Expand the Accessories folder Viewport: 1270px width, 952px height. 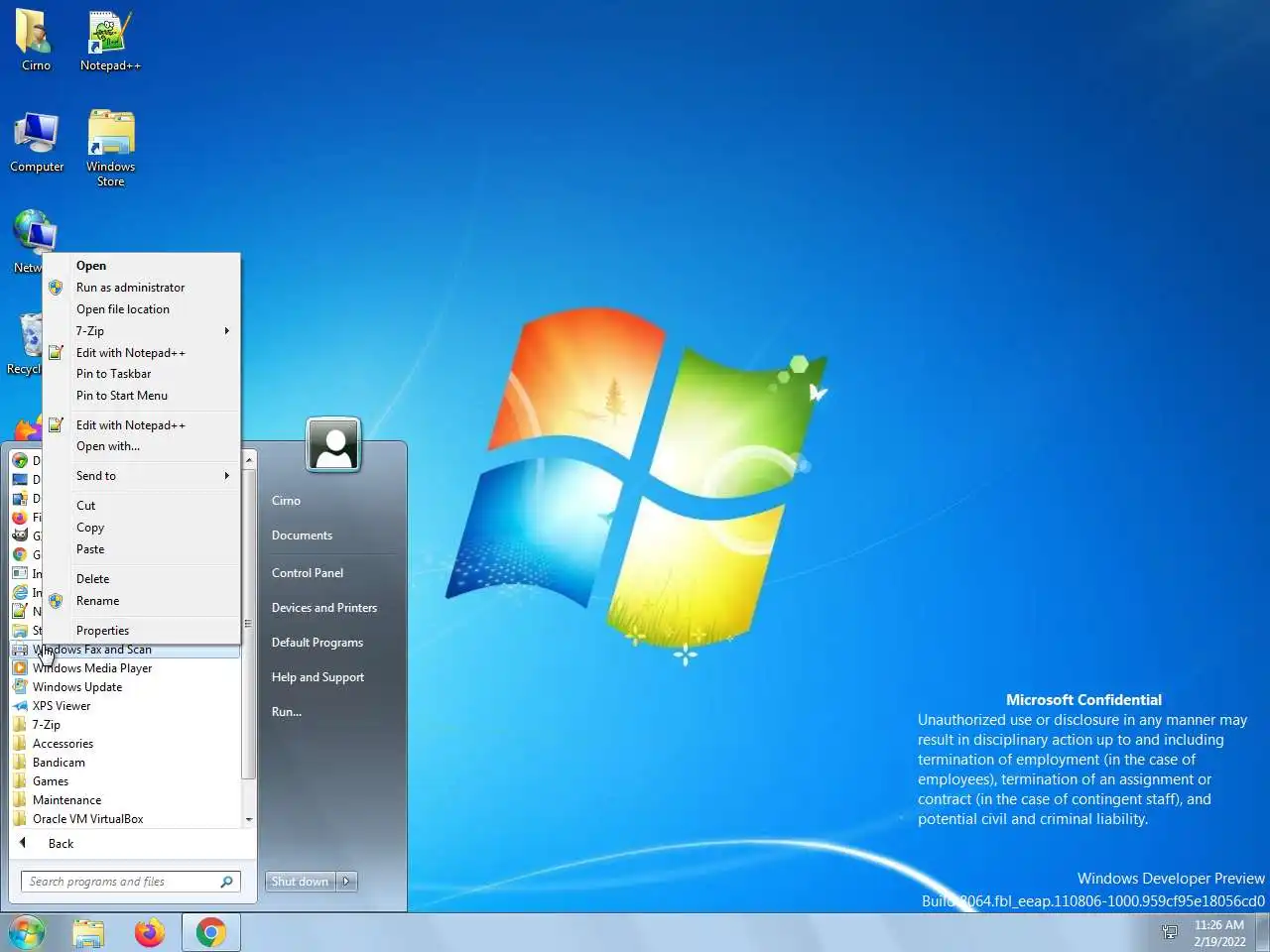coord(125,744)
